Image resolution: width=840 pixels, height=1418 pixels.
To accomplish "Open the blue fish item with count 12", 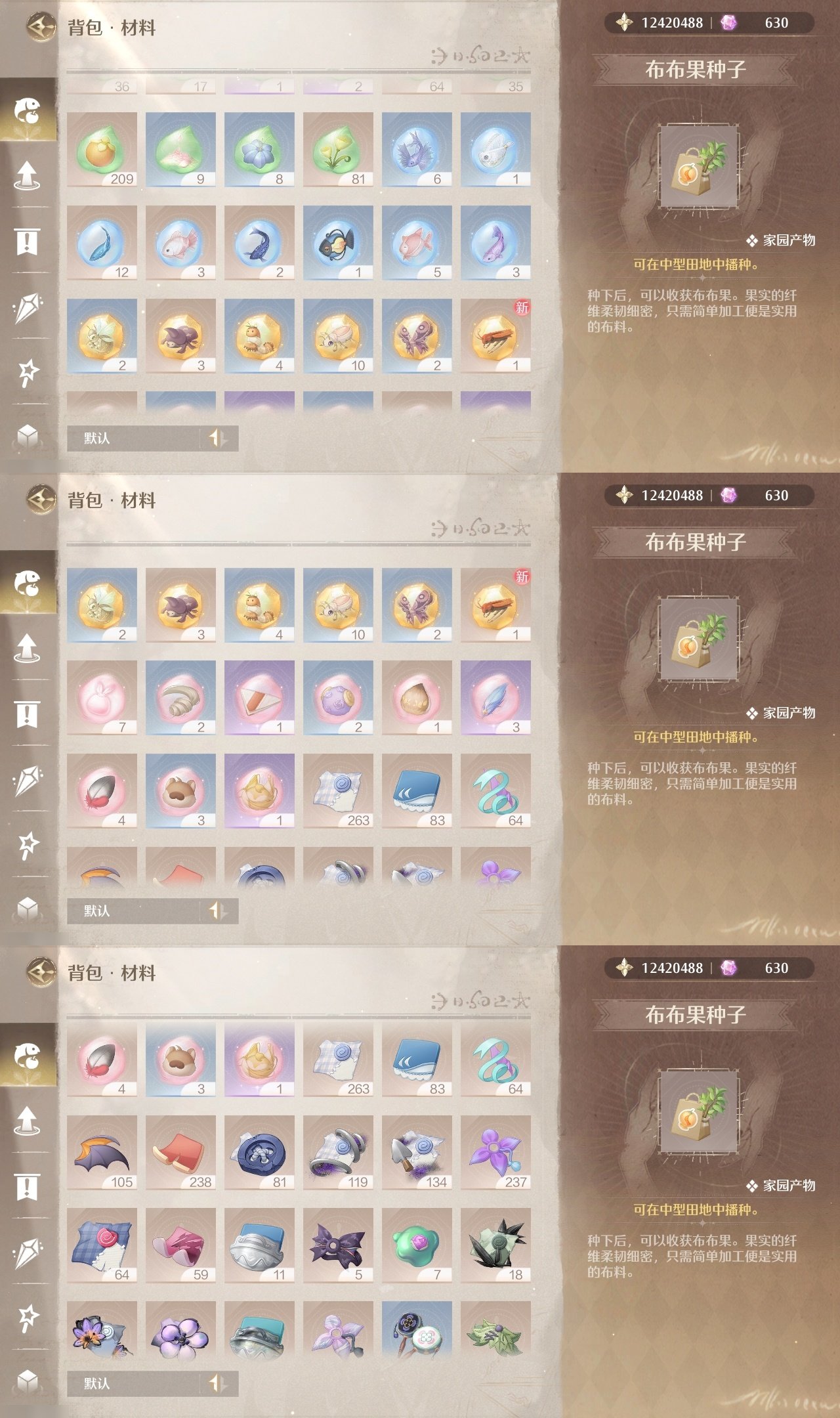I will click(102, 242).
